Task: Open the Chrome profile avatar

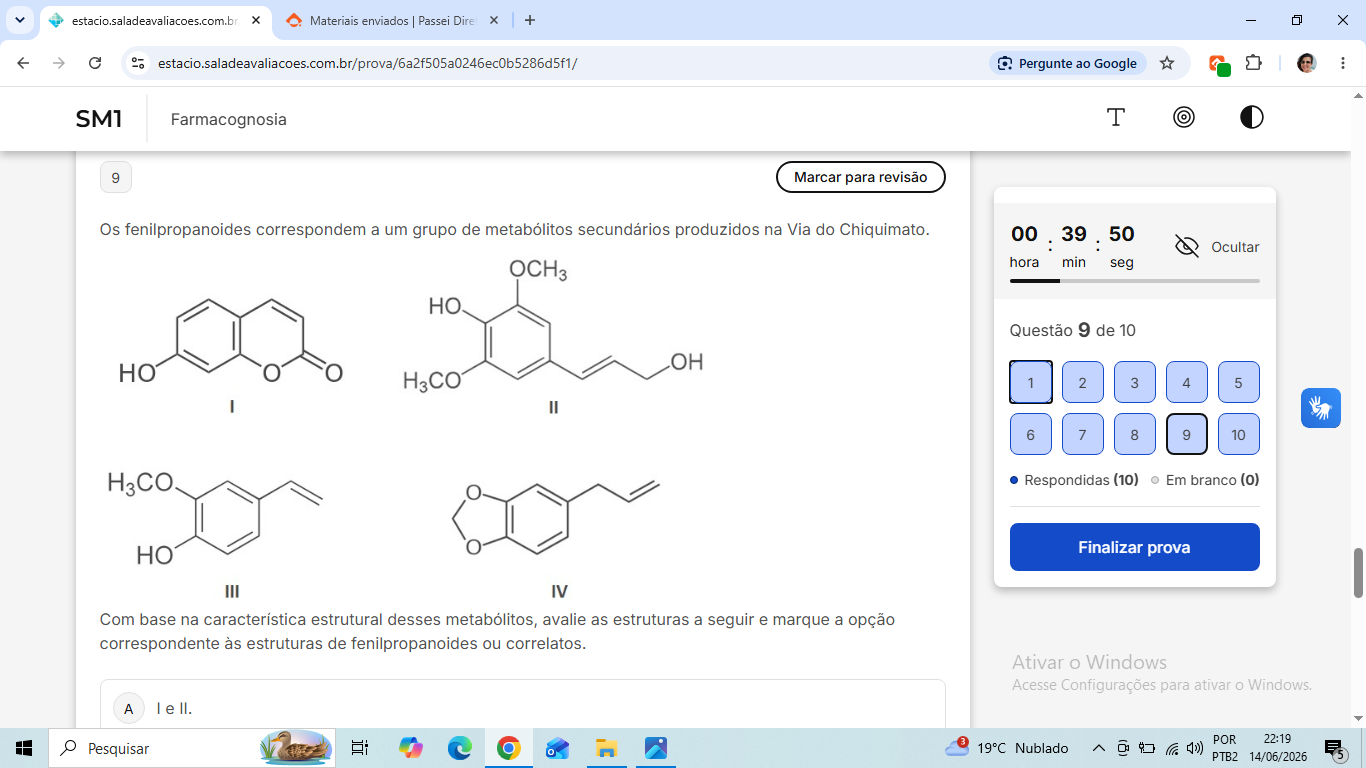Action: tap(1307, 63)
